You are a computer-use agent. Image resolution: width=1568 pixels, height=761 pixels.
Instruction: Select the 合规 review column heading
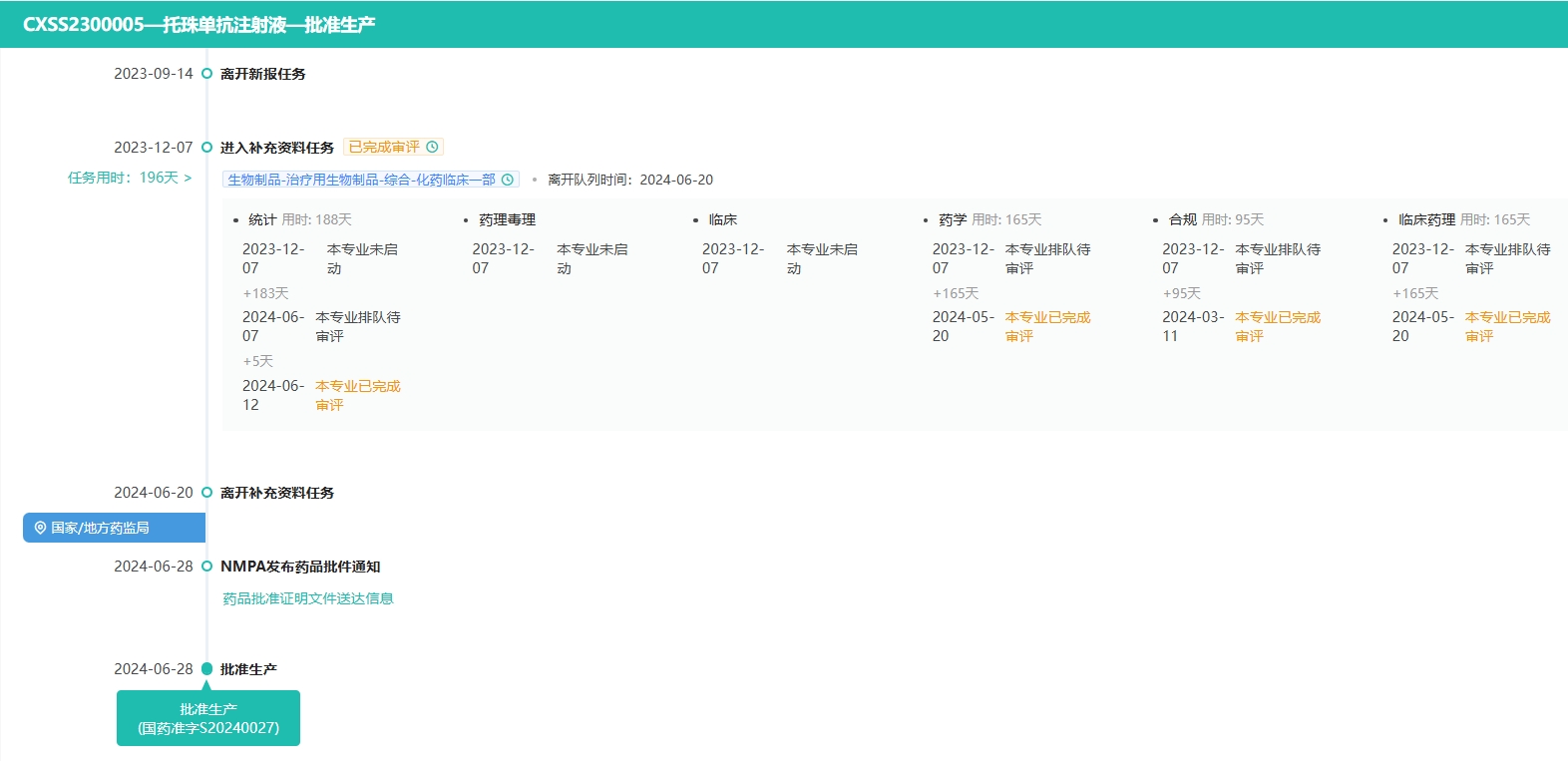(x=1182, y=219)
